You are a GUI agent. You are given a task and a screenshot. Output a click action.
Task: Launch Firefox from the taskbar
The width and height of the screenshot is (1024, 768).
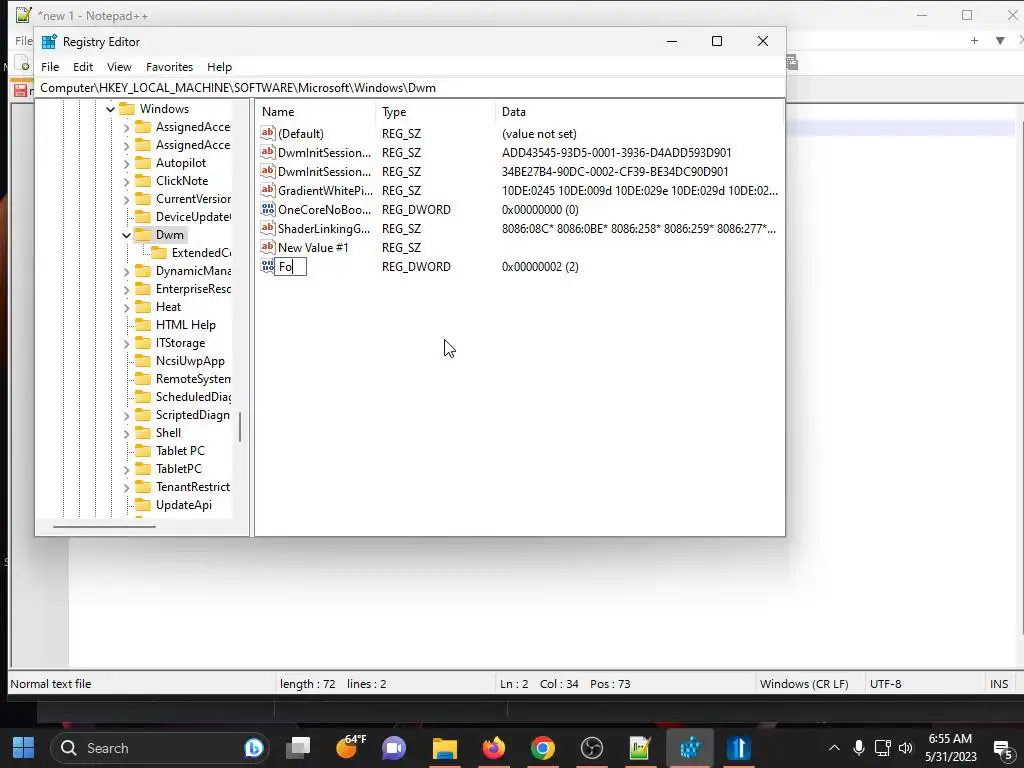click(494, 748)
